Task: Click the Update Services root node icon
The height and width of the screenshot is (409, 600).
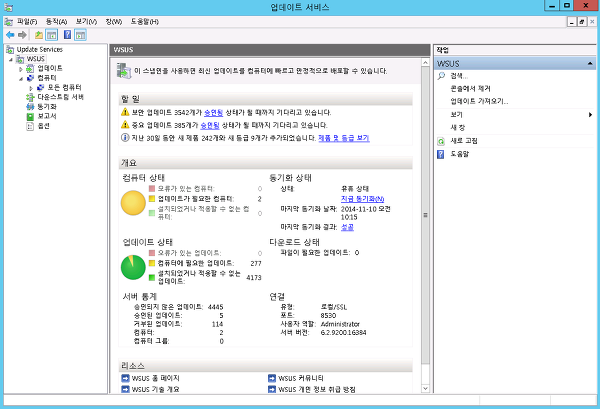Action: [x=10, y=49]
